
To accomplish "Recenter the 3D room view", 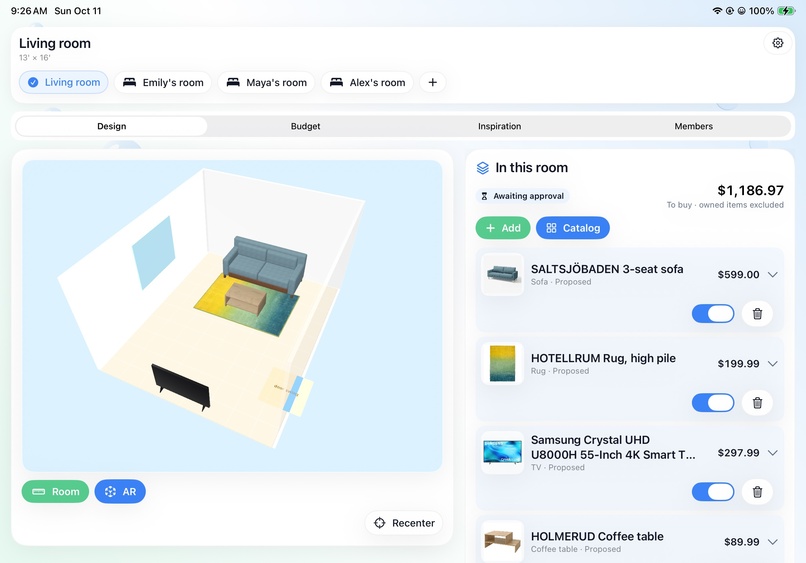I will [x=404, y=523].
